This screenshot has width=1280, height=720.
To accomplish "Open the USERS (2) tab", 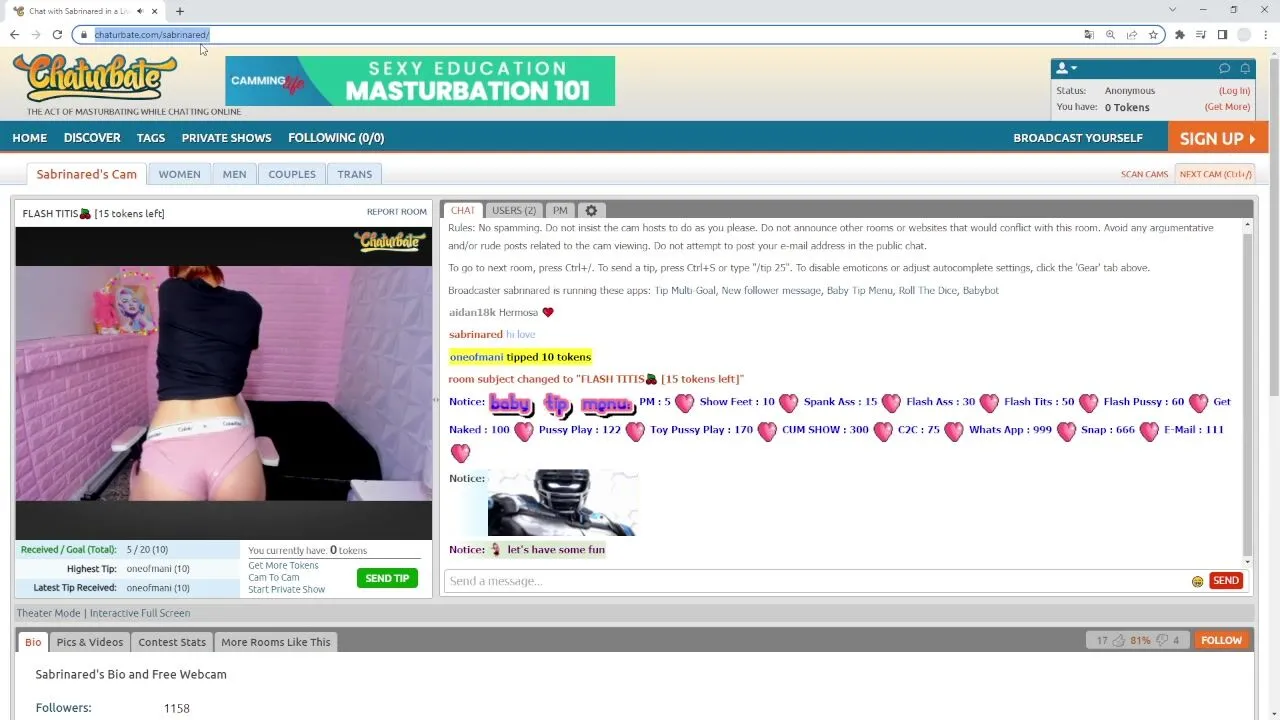I will click(514, 210).
